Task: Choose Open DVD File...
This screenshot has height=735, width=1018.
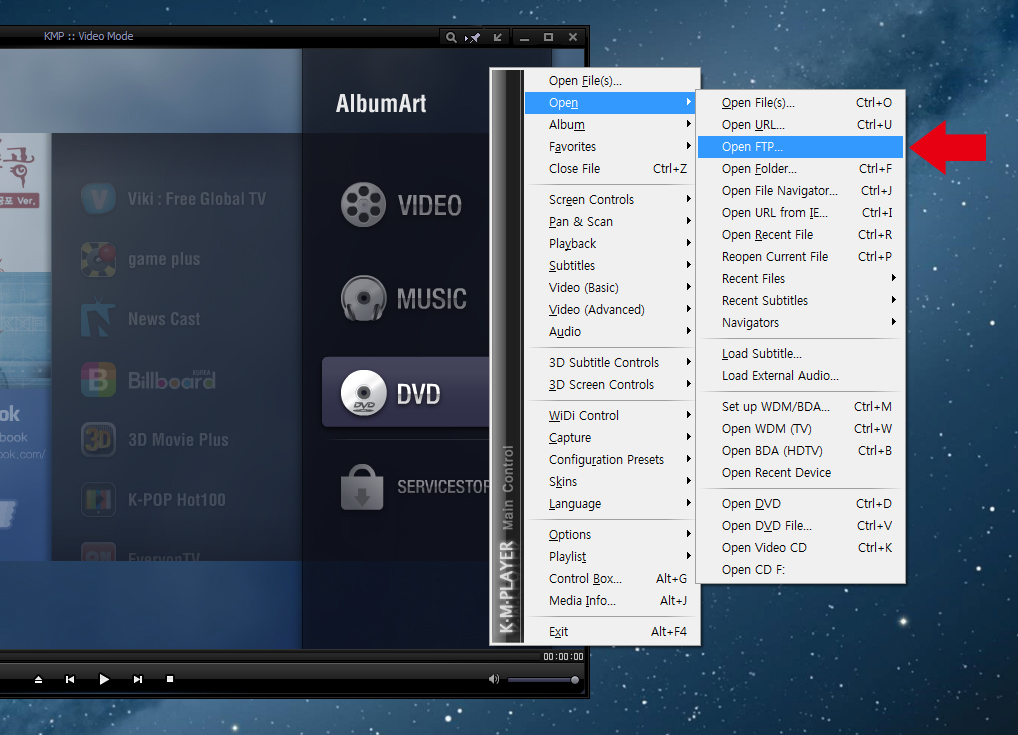Action: [x=801, y=526]
